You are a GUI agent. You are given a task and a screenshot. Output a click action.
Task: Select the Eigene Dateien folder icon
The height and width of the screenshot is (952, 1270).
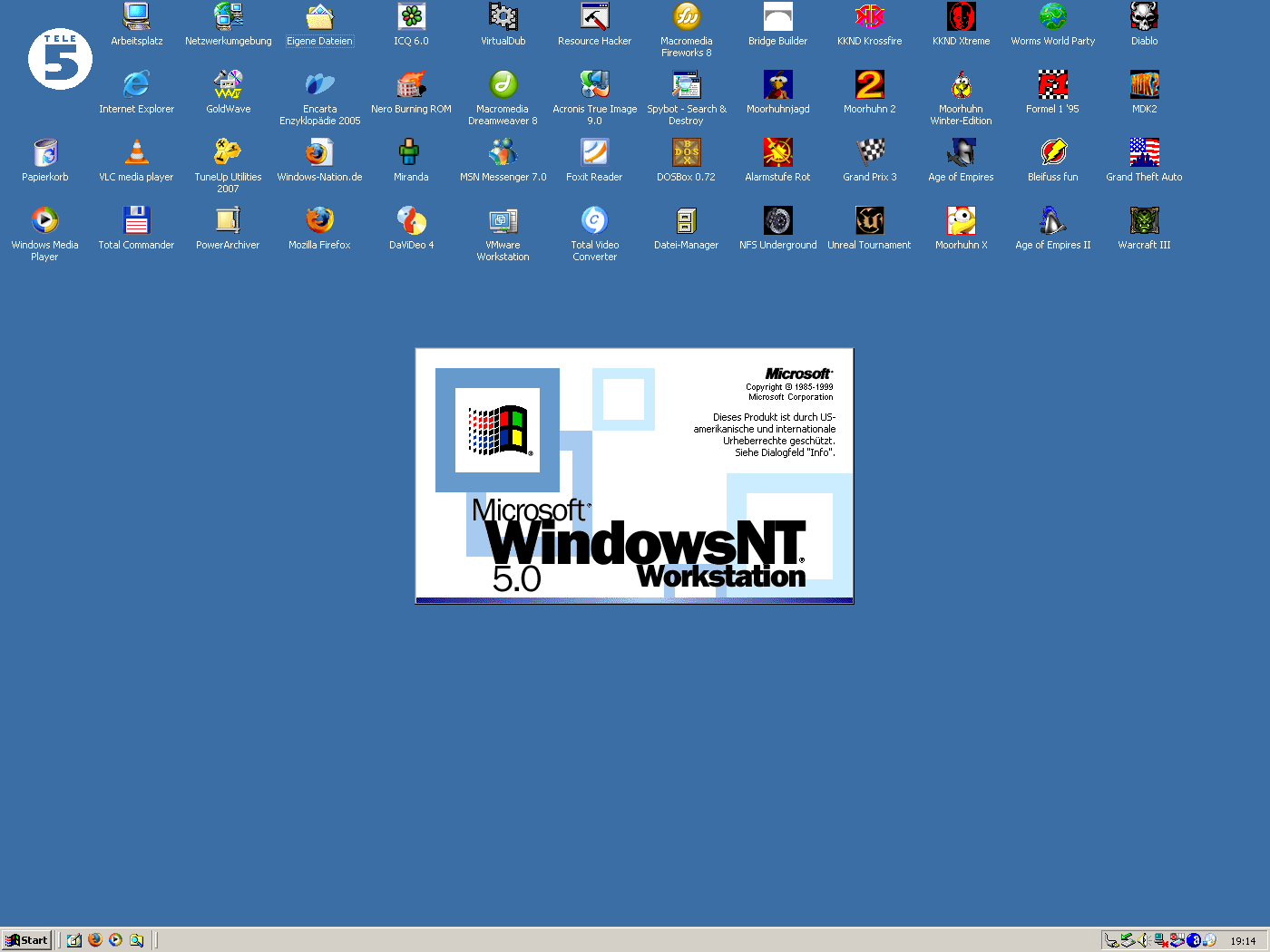pos(319,17)
